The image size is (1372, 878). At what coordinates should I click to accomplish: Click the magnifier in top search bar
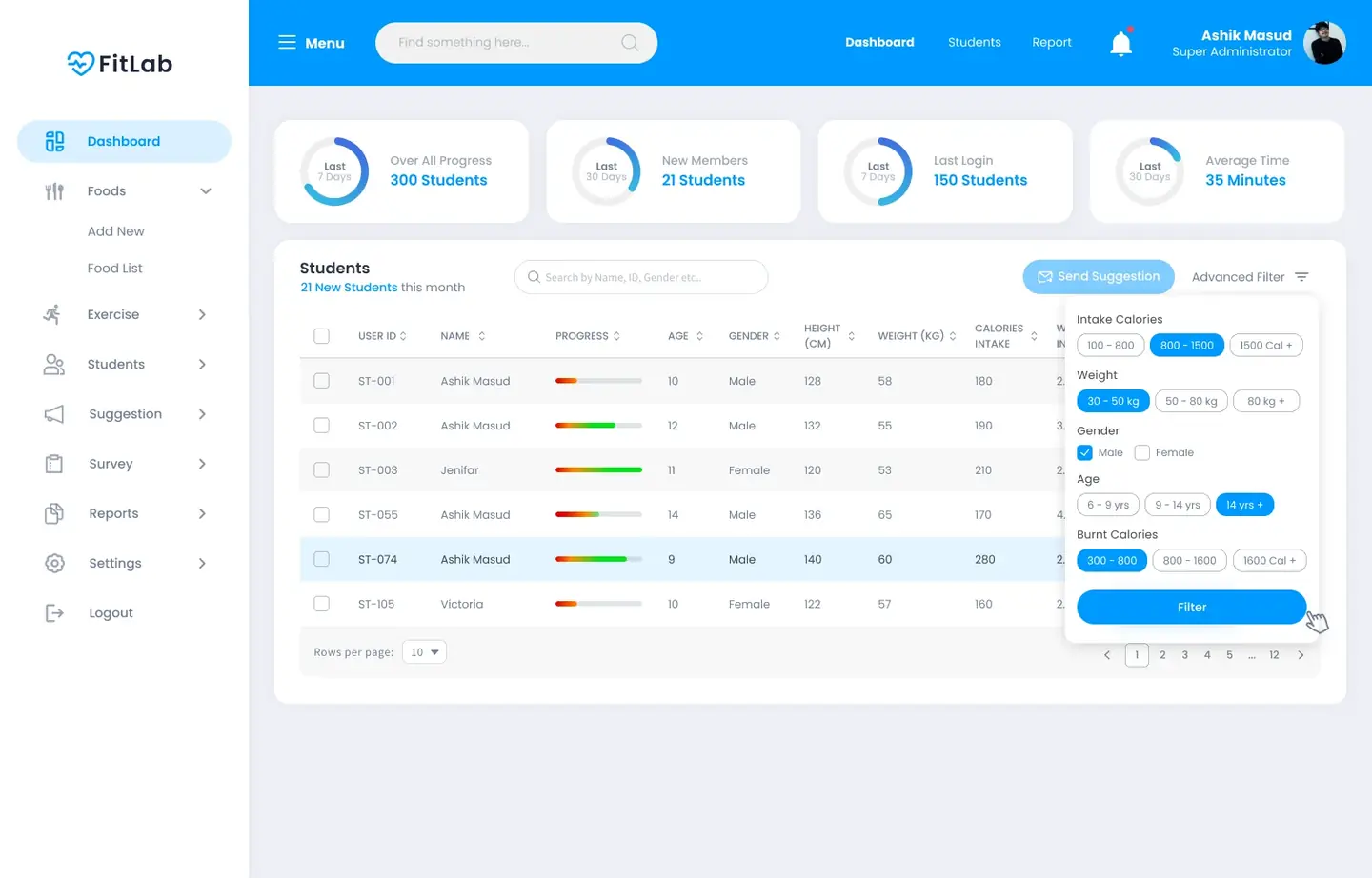tap(630, 43)
